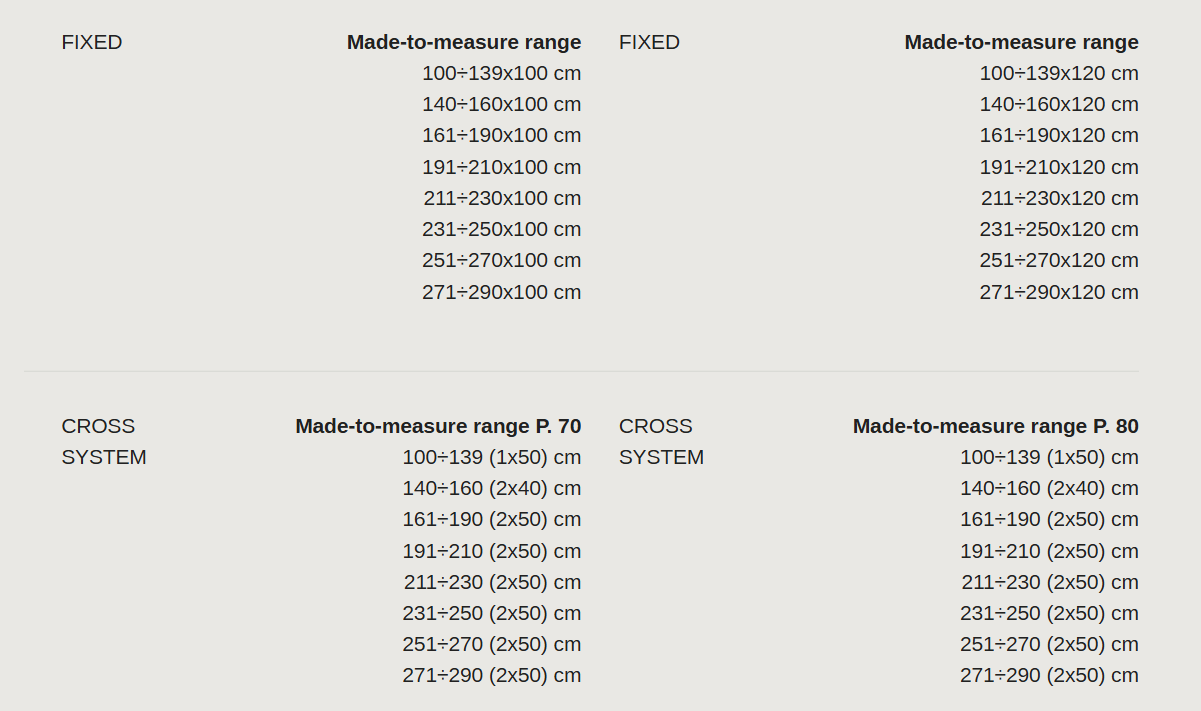The height and width of the screenshot is (711, 1201).
Task: Select 100÷139 (1x50) cm under P. 70
Action: 492,457
